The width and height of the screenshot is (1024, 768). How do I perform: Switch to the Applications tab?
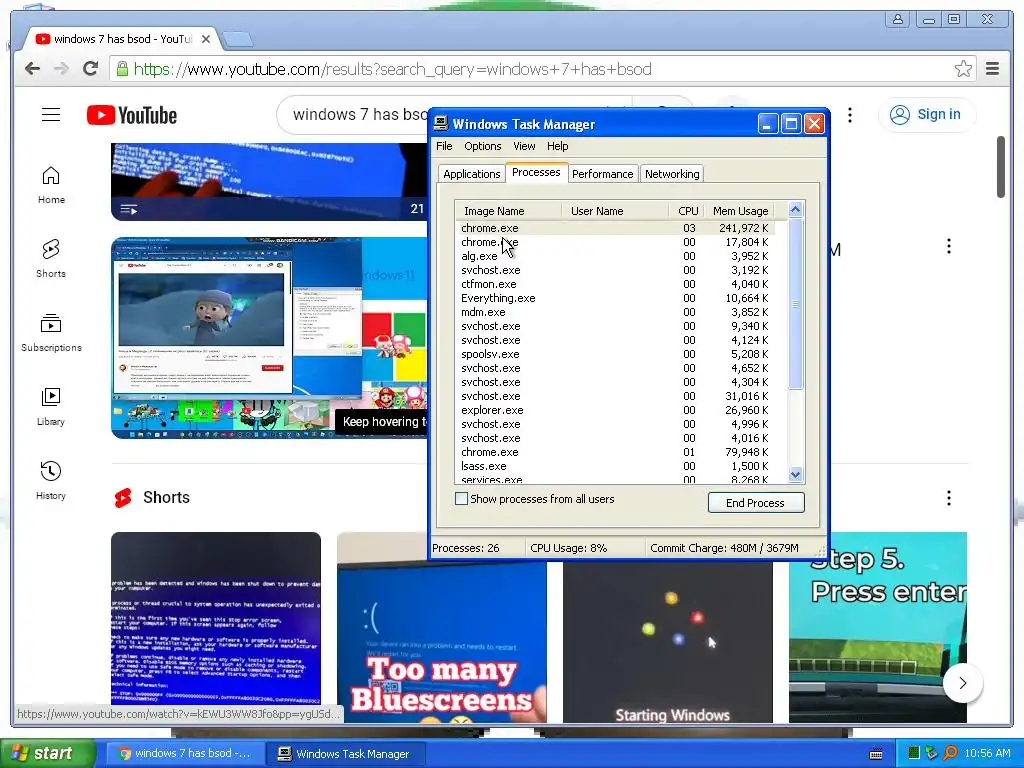coord(472,174)
